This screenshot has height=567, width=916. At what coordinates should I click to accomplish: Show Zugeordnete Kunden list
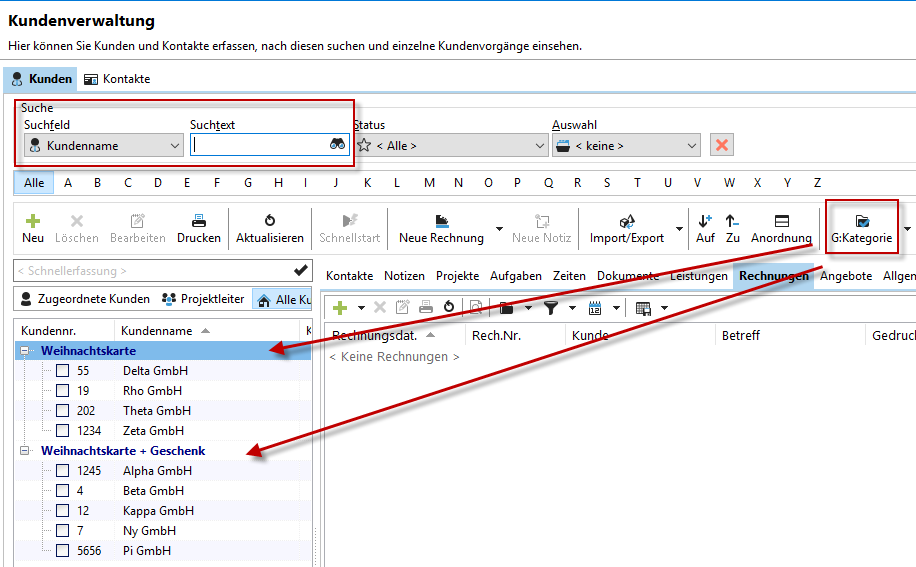84,299
